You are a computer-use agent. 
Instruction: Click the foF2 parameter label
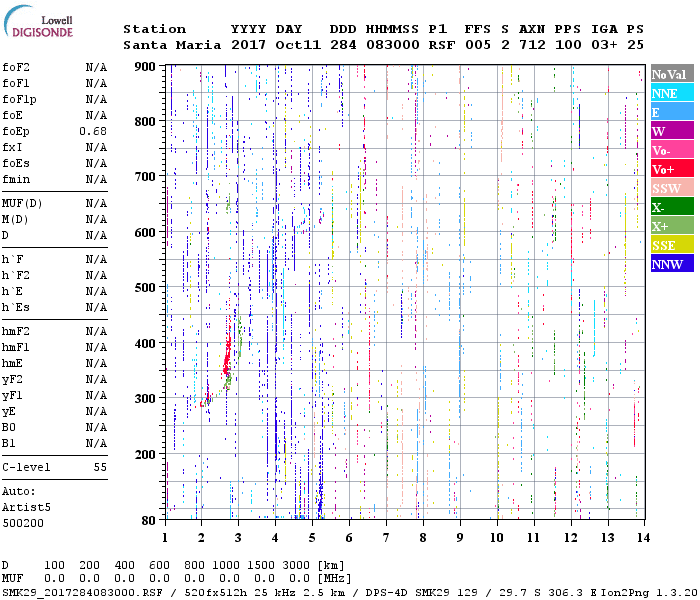pos(16,67)
